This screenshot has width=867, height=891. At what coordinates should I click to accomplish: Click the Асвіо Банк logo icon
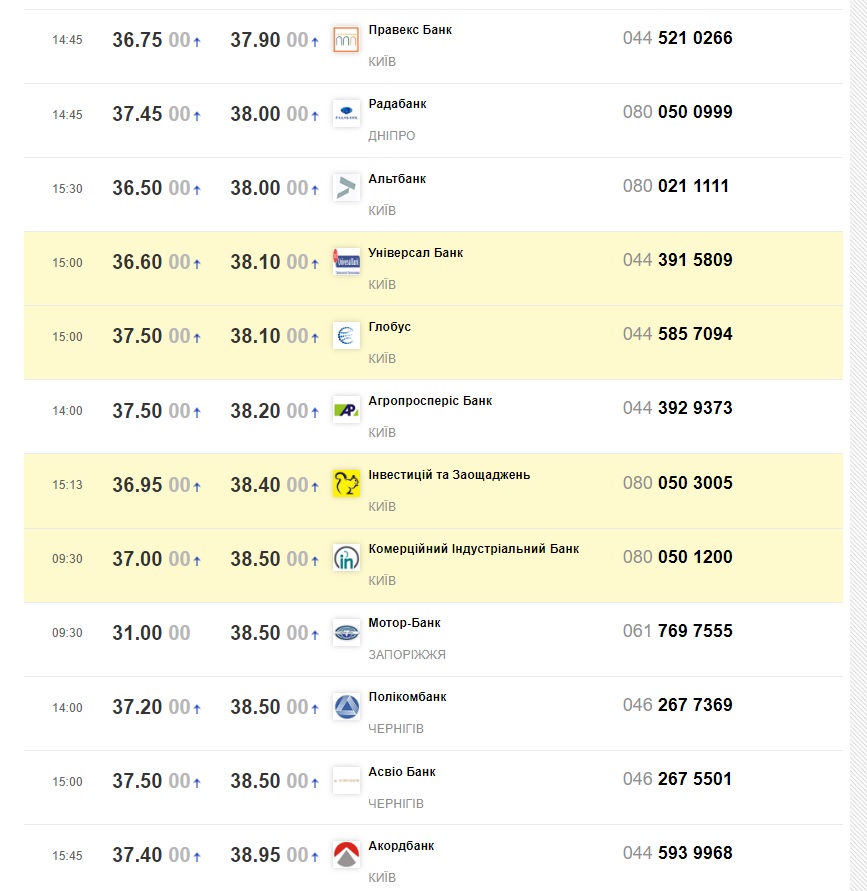tap(346, 781)
